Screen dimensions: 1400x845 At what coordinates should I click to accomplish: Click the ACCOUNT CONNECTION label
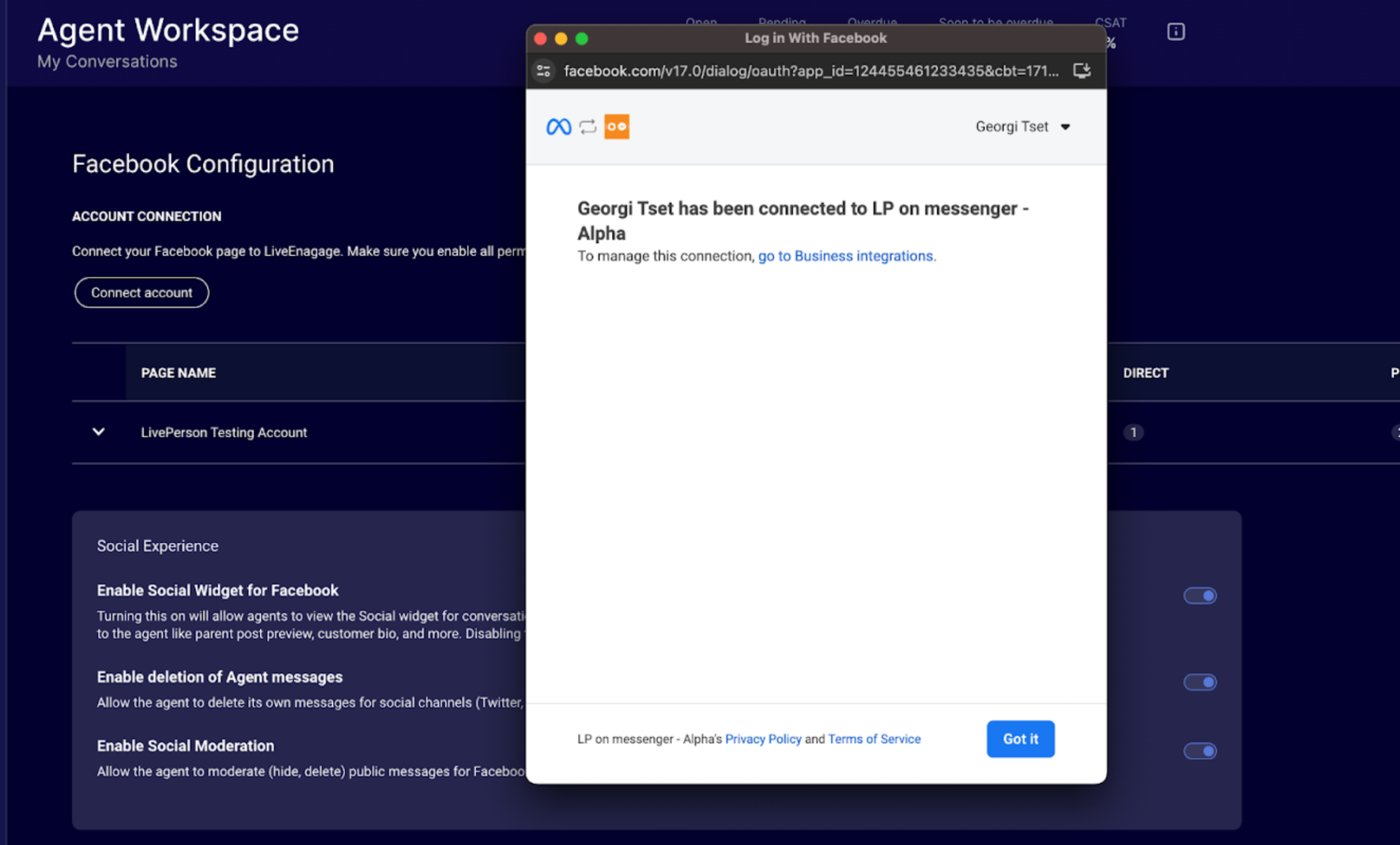tap(147, 217)
